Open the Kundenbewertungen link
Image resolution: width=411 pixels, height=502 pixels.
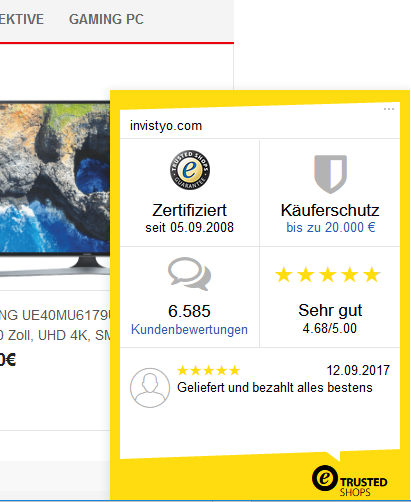pos(189,329)
